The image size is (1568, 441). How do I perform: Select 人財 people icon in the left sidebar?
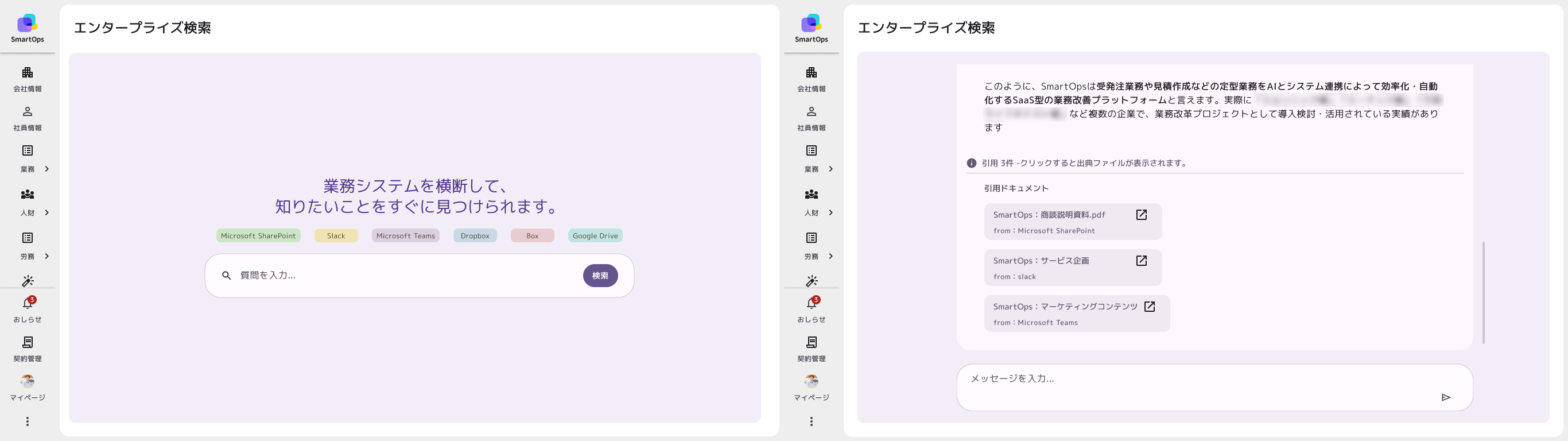[x=28, y=194]
